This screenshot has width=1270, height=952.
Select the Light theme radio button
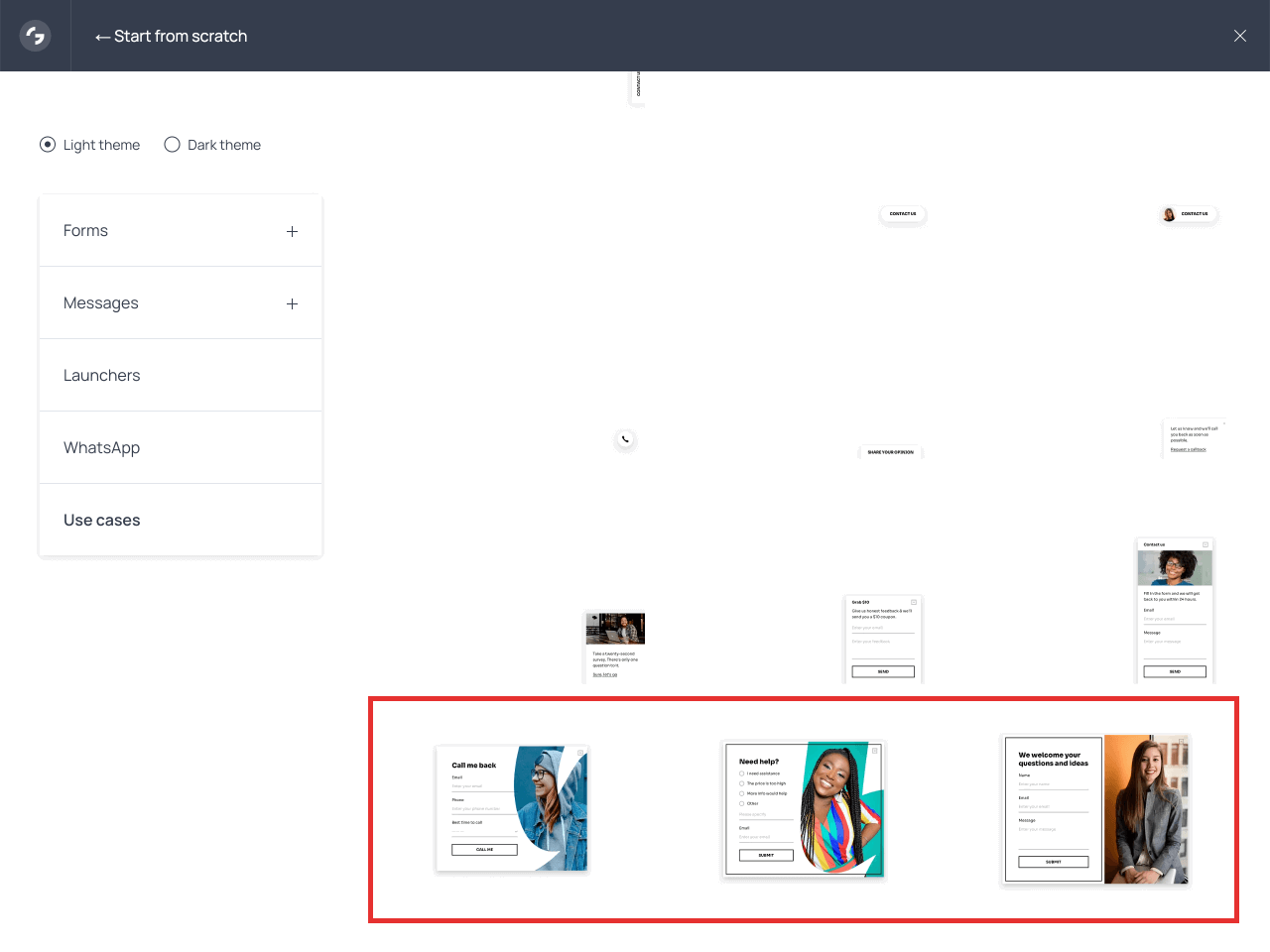coord(47,144)
